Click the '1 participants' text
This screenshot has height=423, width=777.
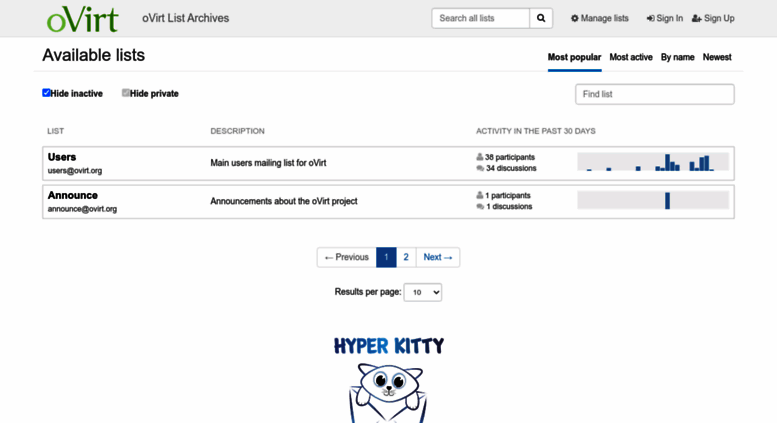[x=507, y=195]
